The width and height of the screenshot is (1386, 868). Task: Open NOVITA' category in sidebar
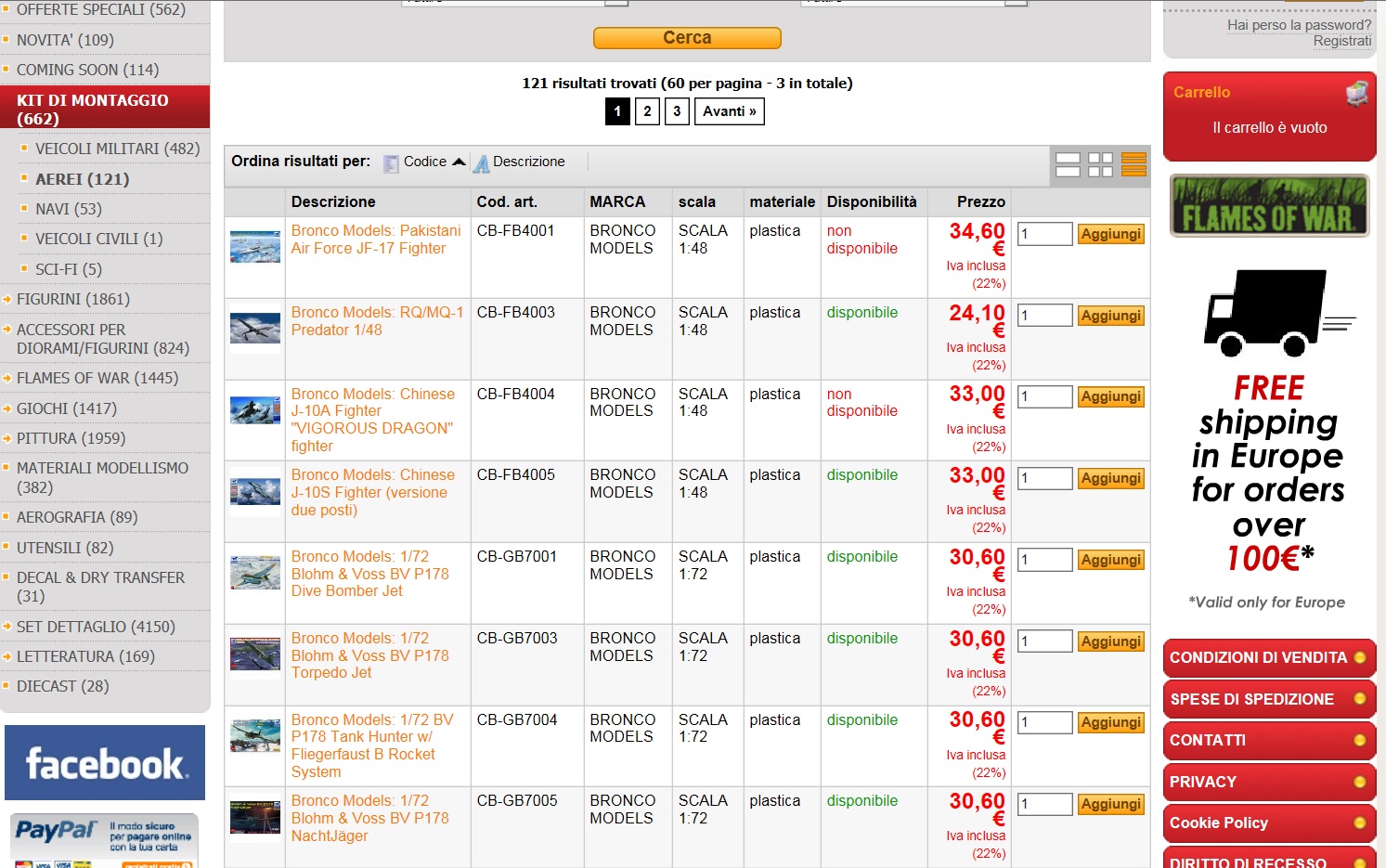pyautogui.click(x=65, y=40)
